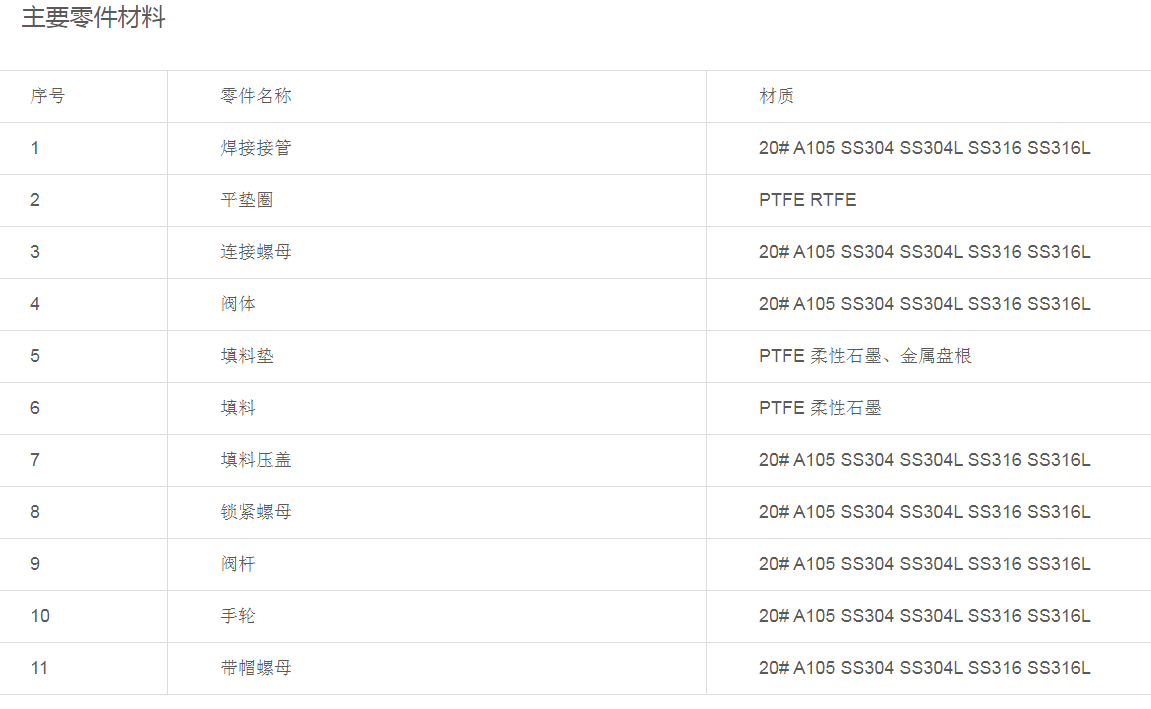The image size is (1151, 709).
Task: Click the 主要零件材料 heading
Action: pos(94,18)
